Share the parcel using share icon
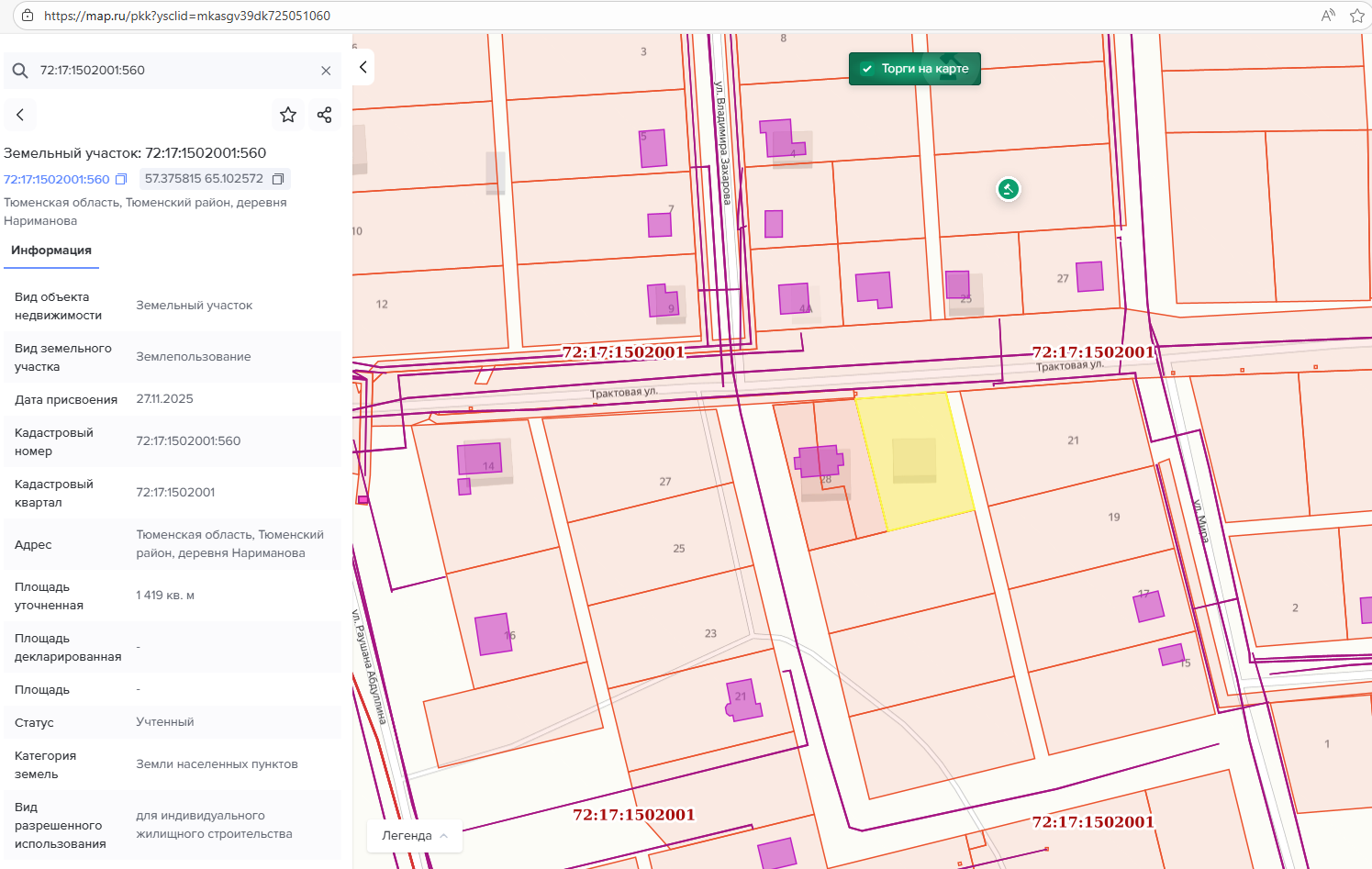The width and height of the screenshot is (1372, 869). 324,115
